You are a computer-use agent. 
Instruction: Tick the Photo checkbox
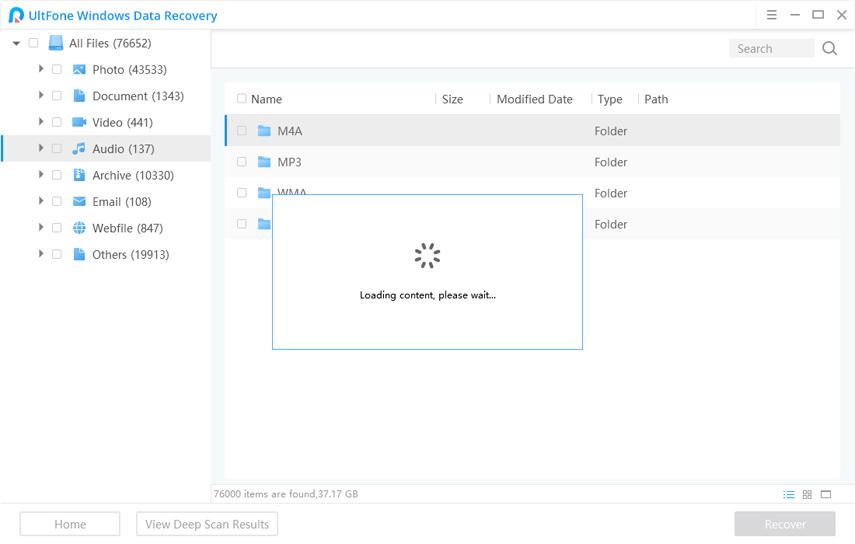(57, 69)
